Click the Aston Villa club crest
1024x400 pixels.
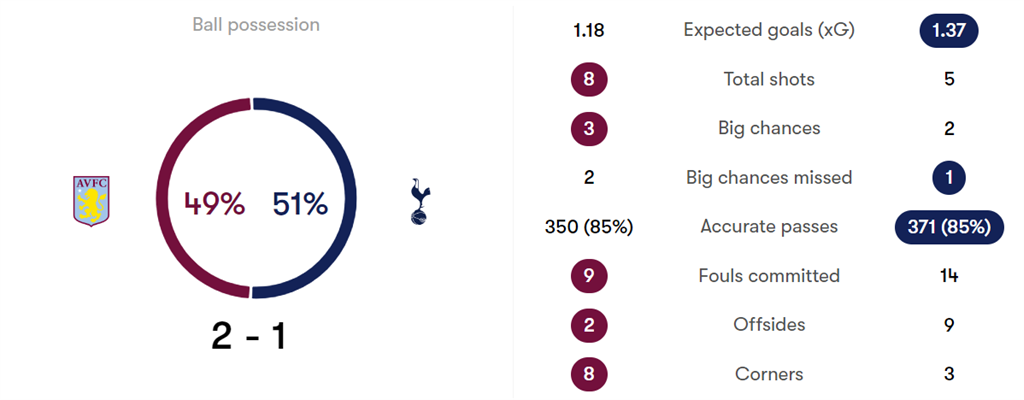pyautogui.click(x=91, y=201)
